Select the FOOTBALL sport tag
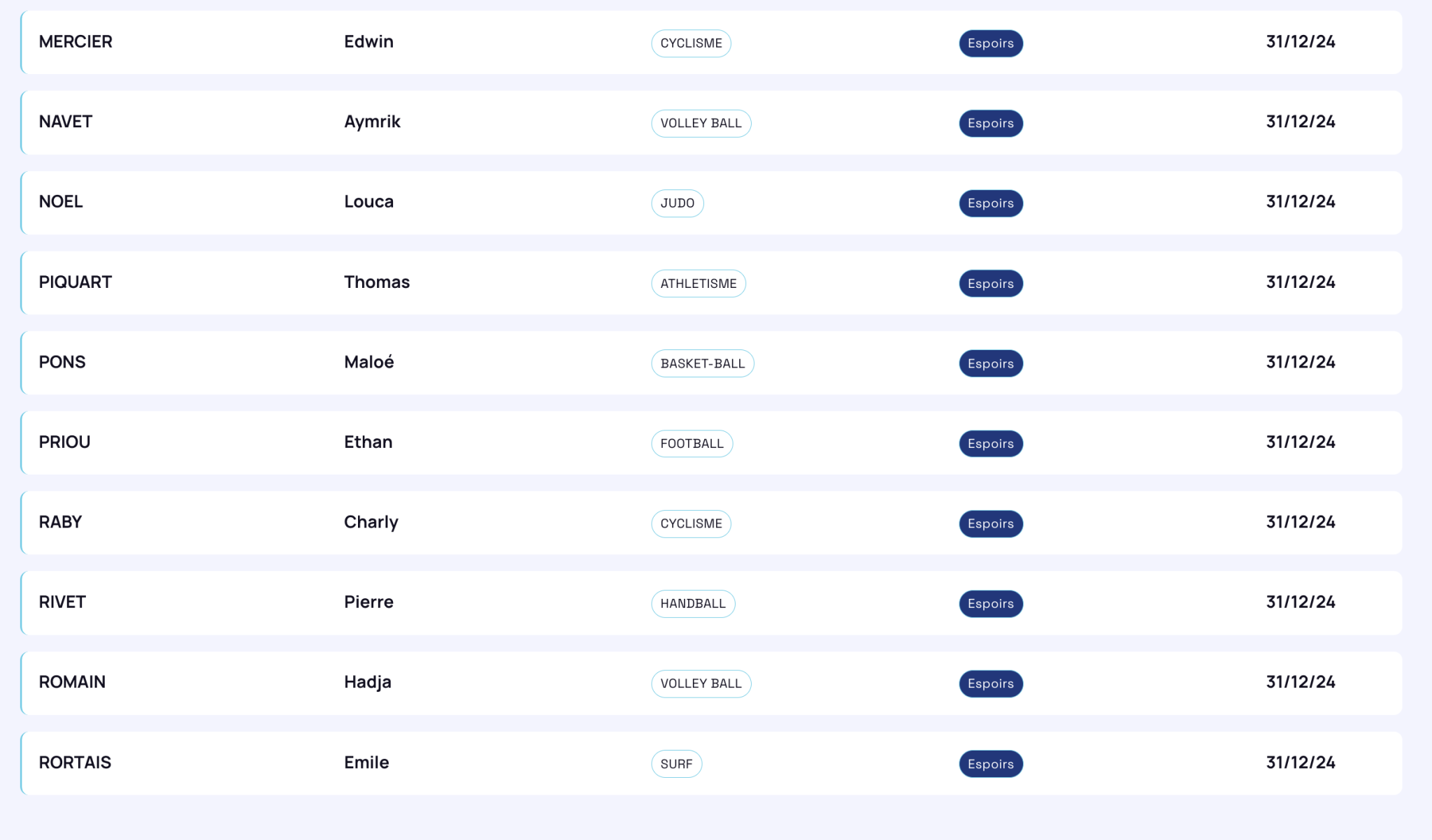 click(x=692, y=444)
